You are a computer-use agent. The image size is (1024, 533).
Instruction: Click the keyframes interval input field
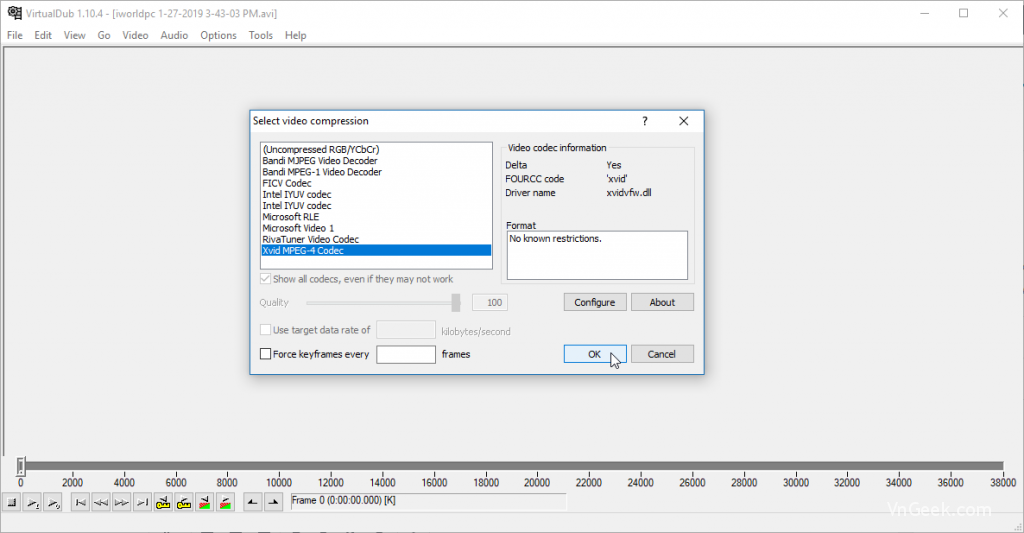406,354
